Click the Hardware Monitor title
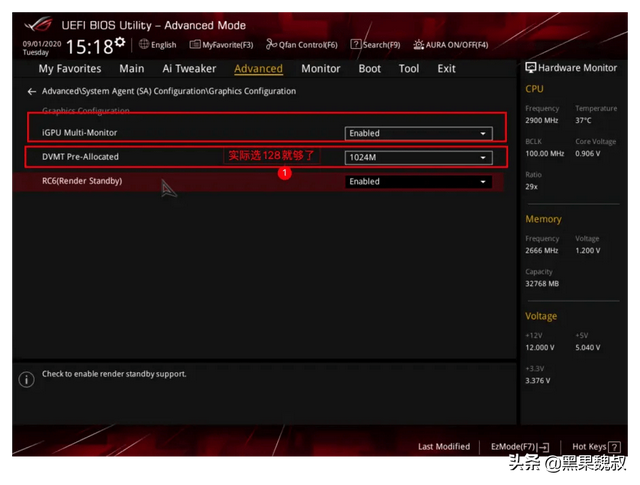 [x=577, y=68]
